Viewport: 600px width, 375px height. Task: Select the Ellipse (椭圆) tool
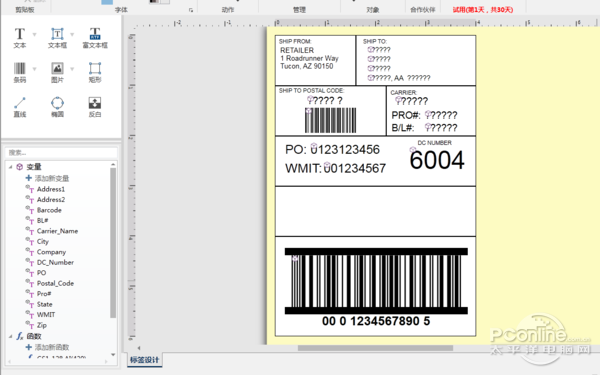[57, 107]
